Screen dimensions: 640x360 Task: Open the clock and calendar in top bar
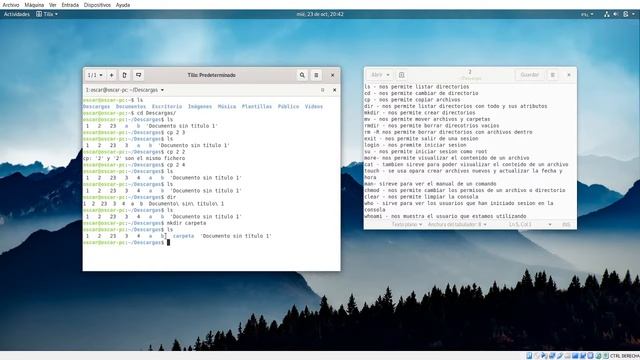[x=320, y=14]
